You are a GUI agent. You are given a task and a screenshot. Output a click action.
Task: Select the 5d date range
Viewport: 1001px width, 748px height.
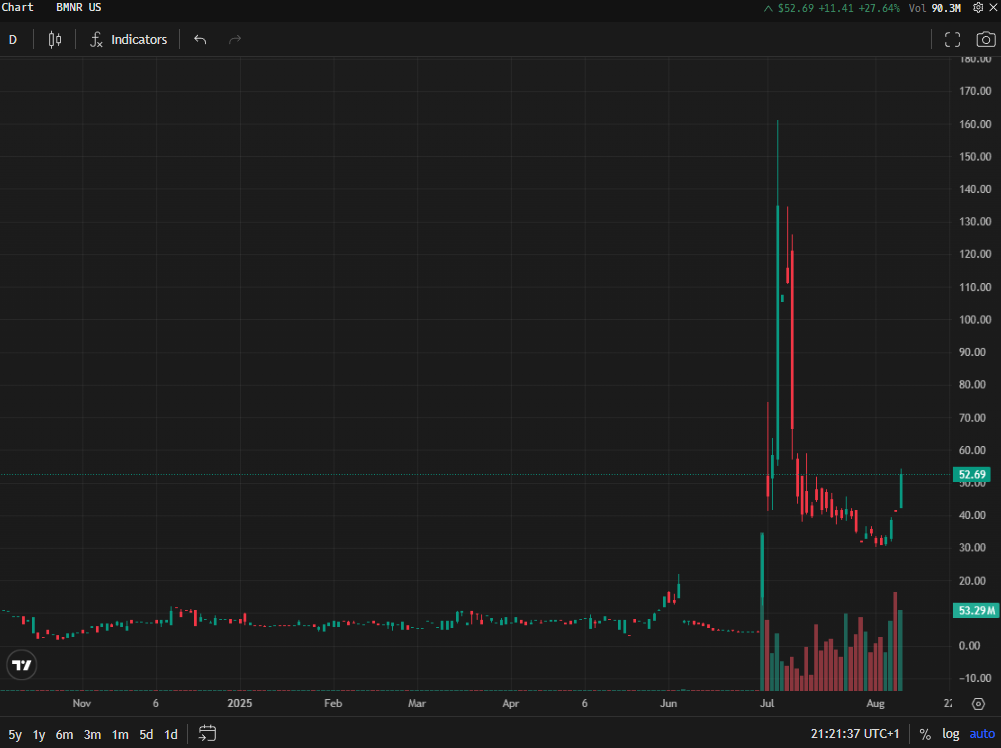point(146,735)
